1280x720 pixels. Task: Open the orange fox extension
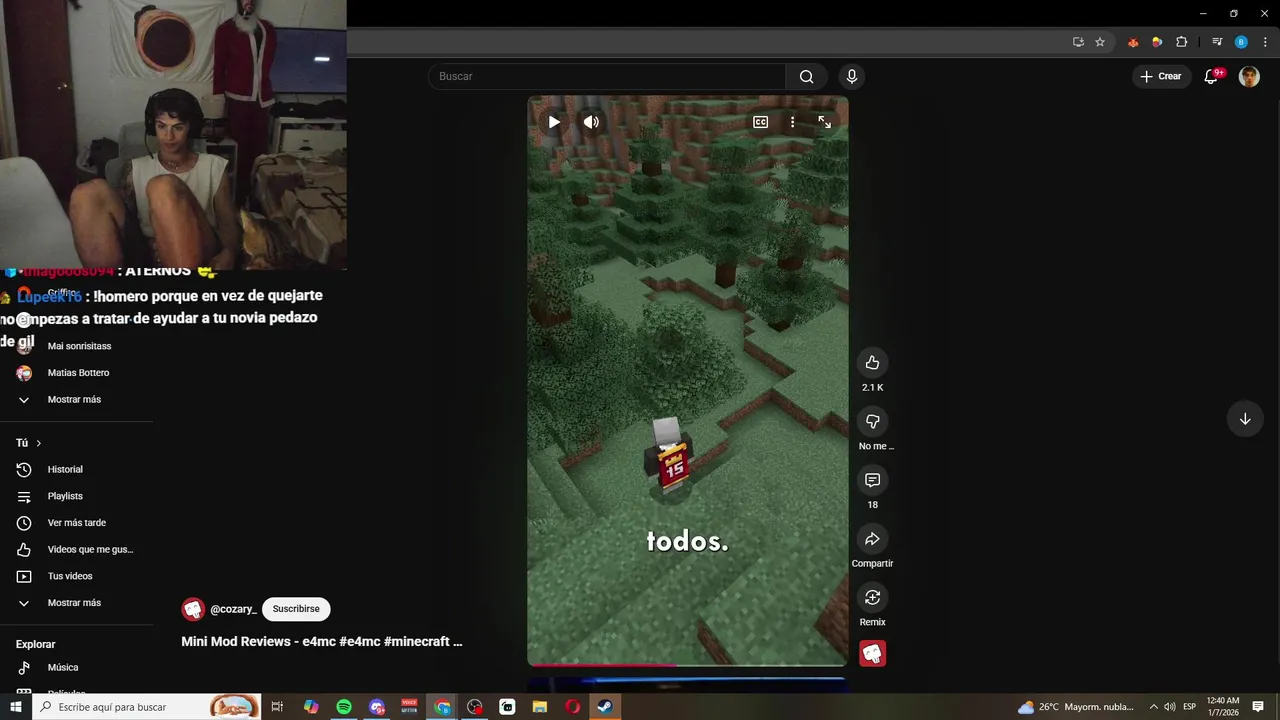[x=1133, y=42]
